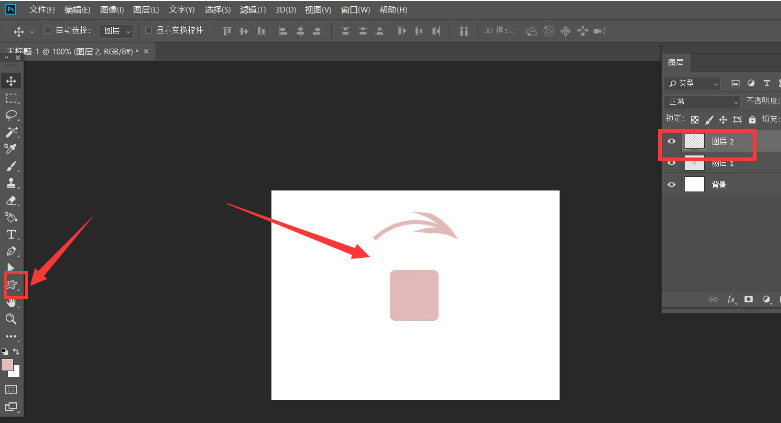This screenshot has height=423, width=781.
Task: Click the Photoshop Ps logo
Action: point(10,9)
